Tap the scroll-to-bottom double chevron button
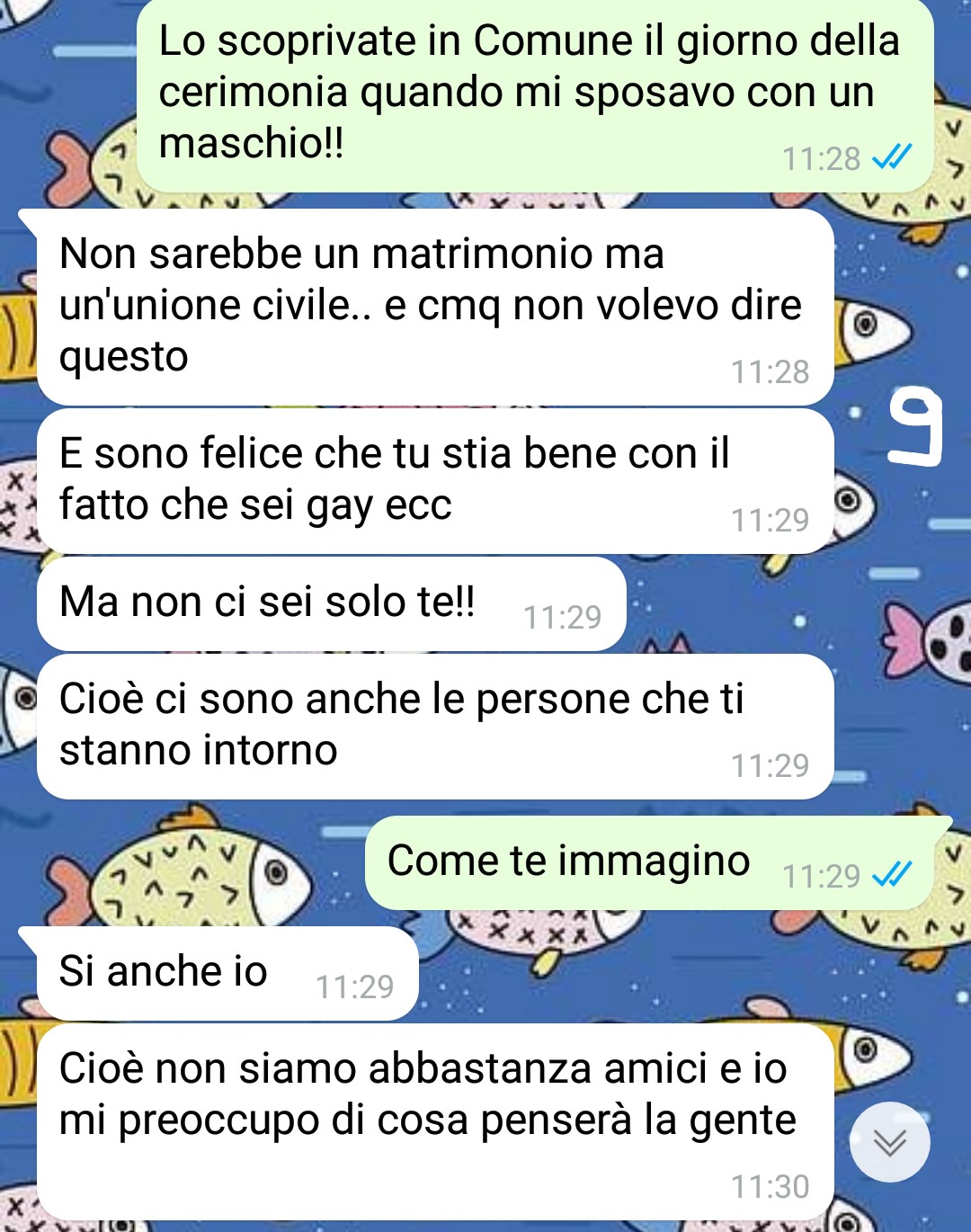The height and width of the screenshot is (1232, 971). click(890, 1142)
